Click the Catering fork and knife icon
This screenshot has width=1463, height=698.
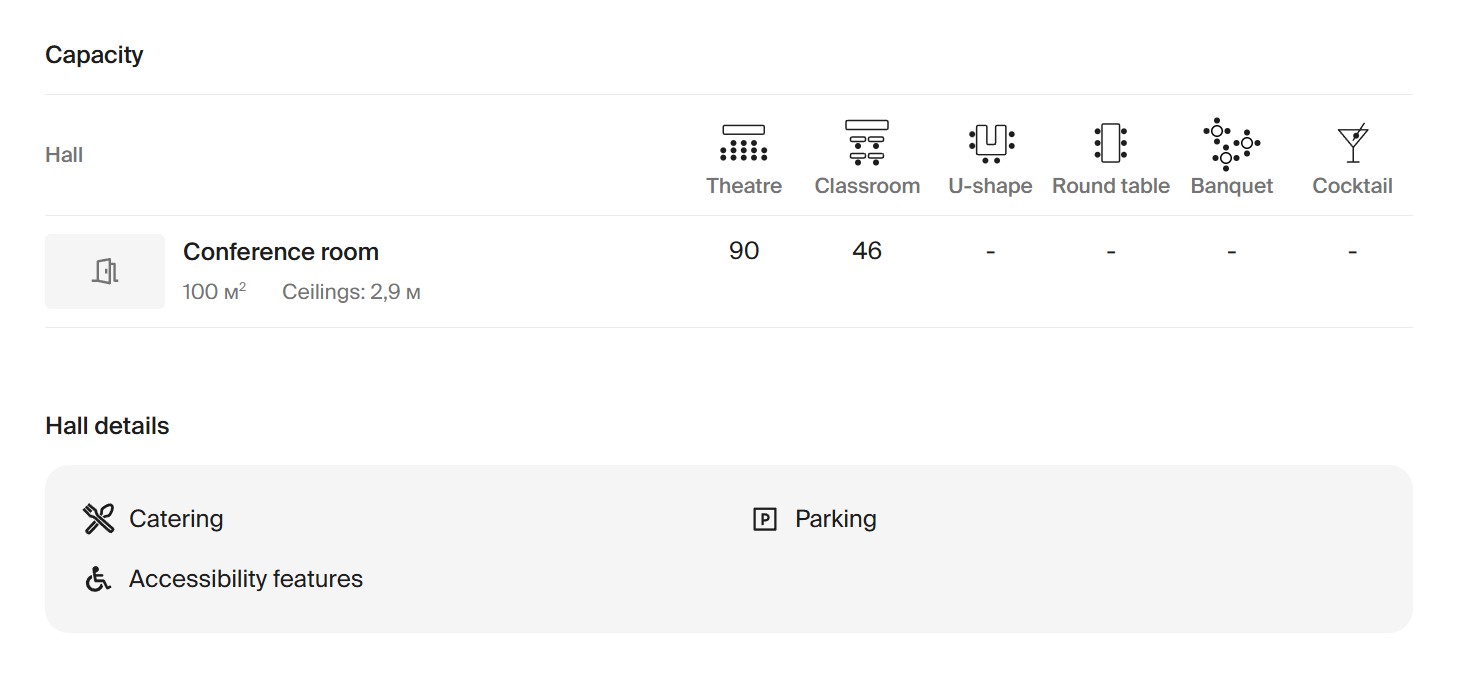coord(98,519)
